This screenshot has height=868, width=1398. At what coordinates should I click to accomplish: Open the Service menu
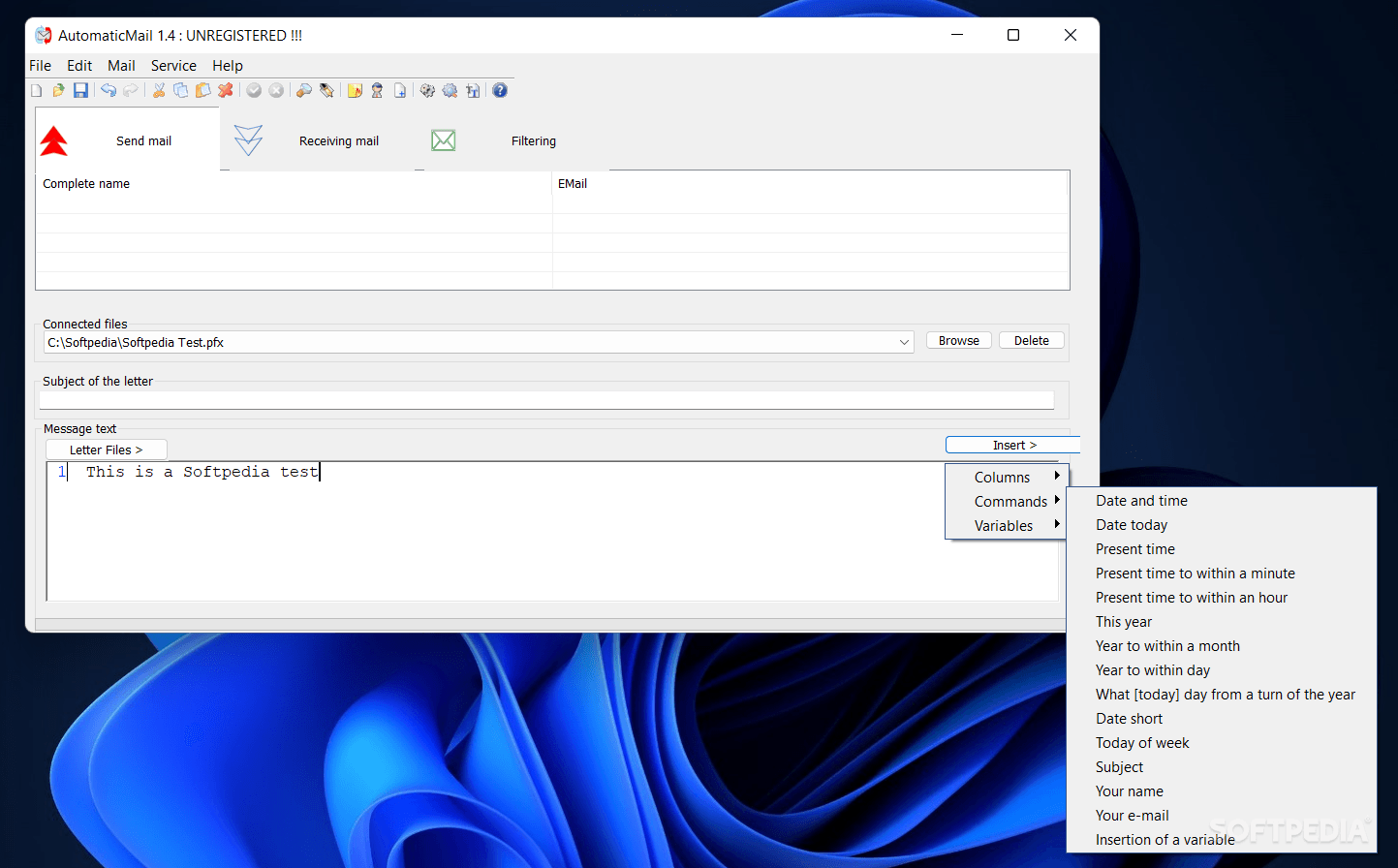173,66
